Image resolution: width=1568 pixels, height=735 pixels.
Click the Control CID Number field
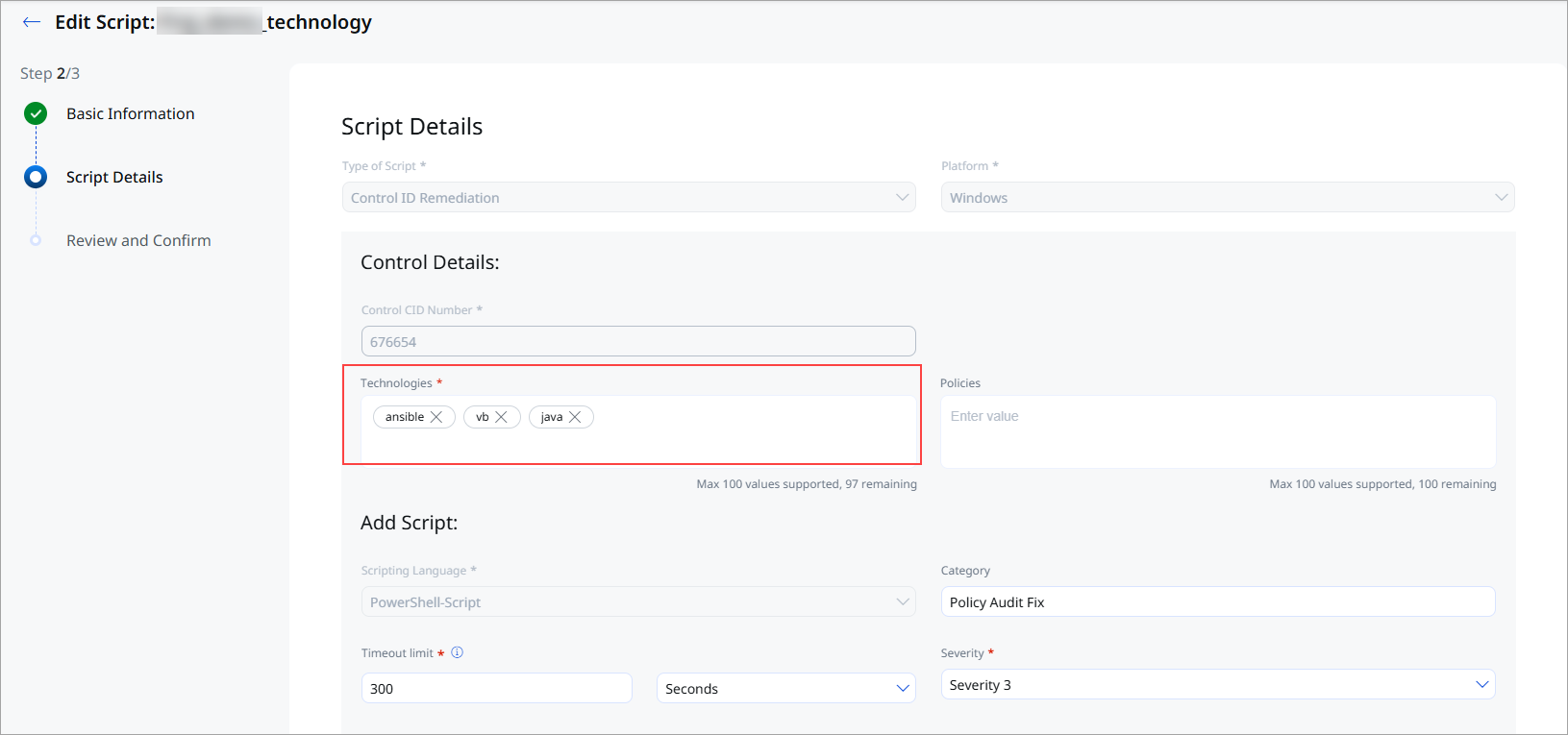638,341
